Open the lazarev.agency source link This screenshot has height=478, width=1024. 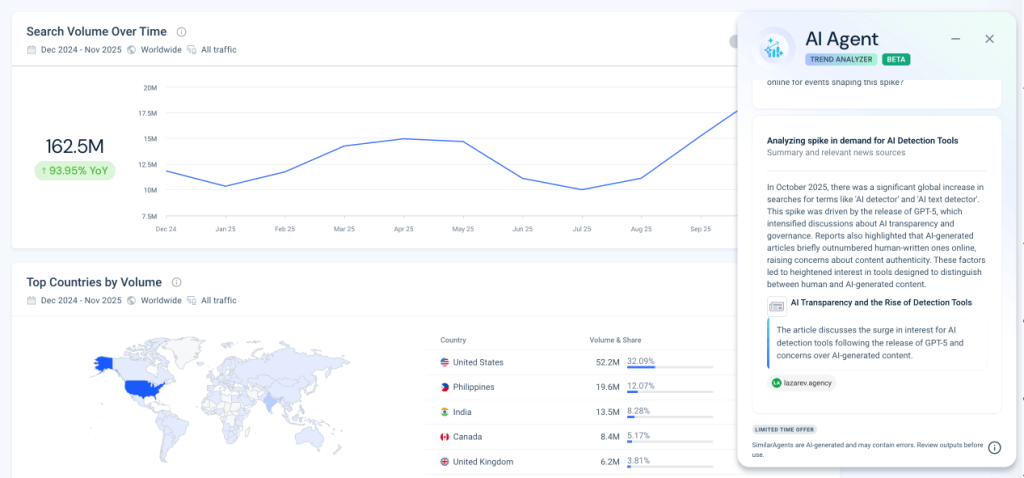point(801,382)
